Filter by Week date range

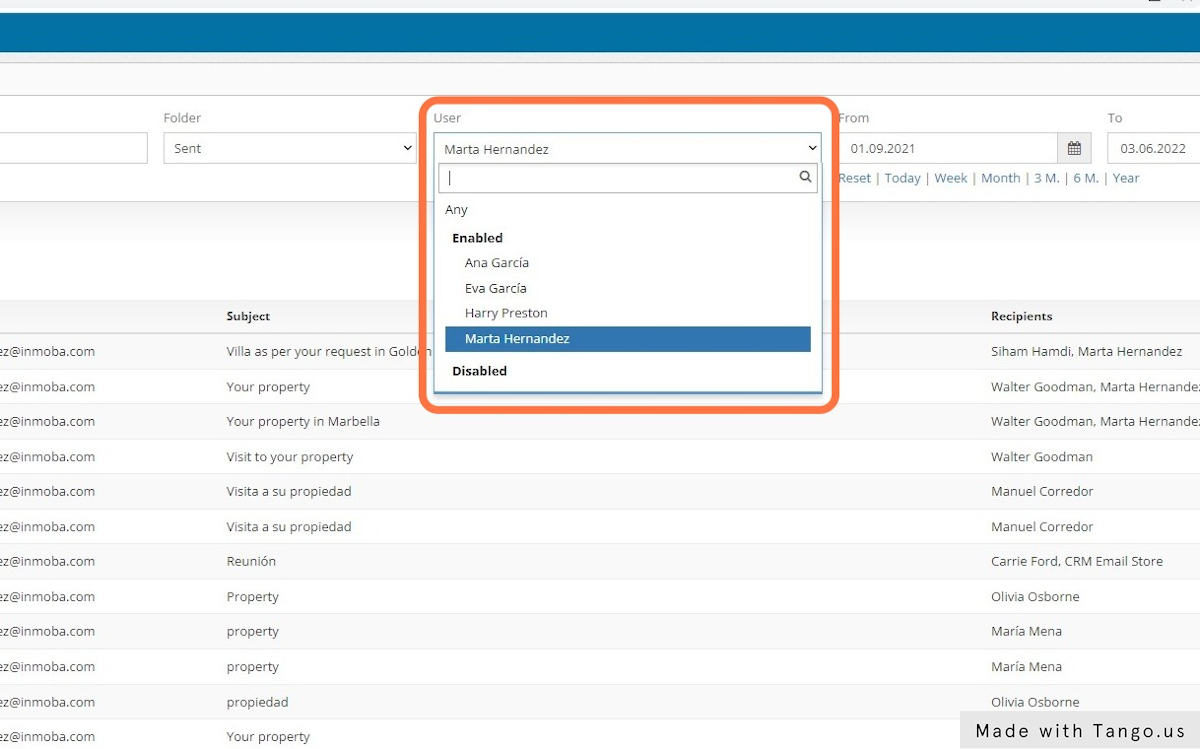pos(950,178)
